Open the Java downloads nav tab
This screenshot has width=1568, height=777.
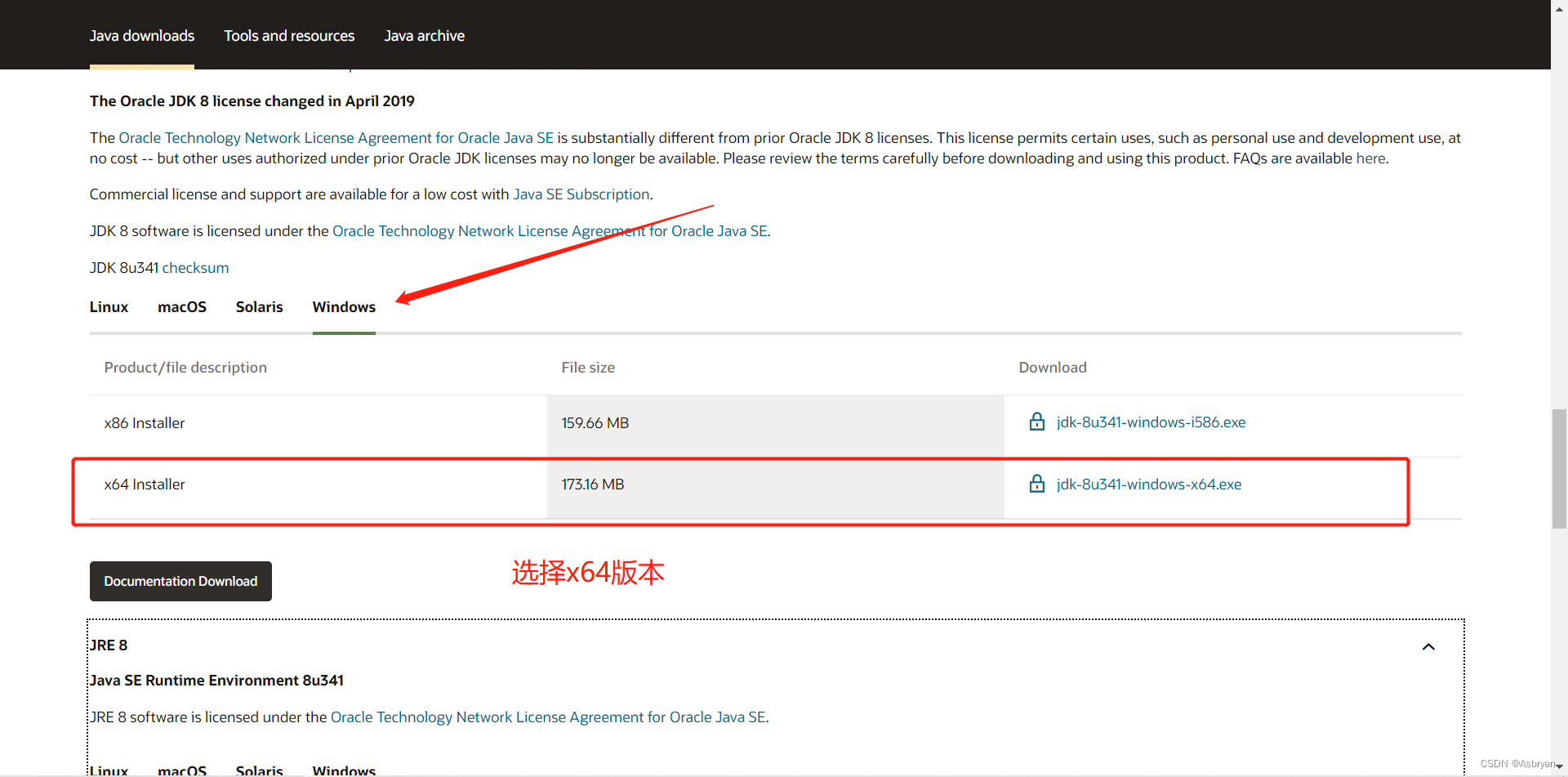(x=142, y=35)
